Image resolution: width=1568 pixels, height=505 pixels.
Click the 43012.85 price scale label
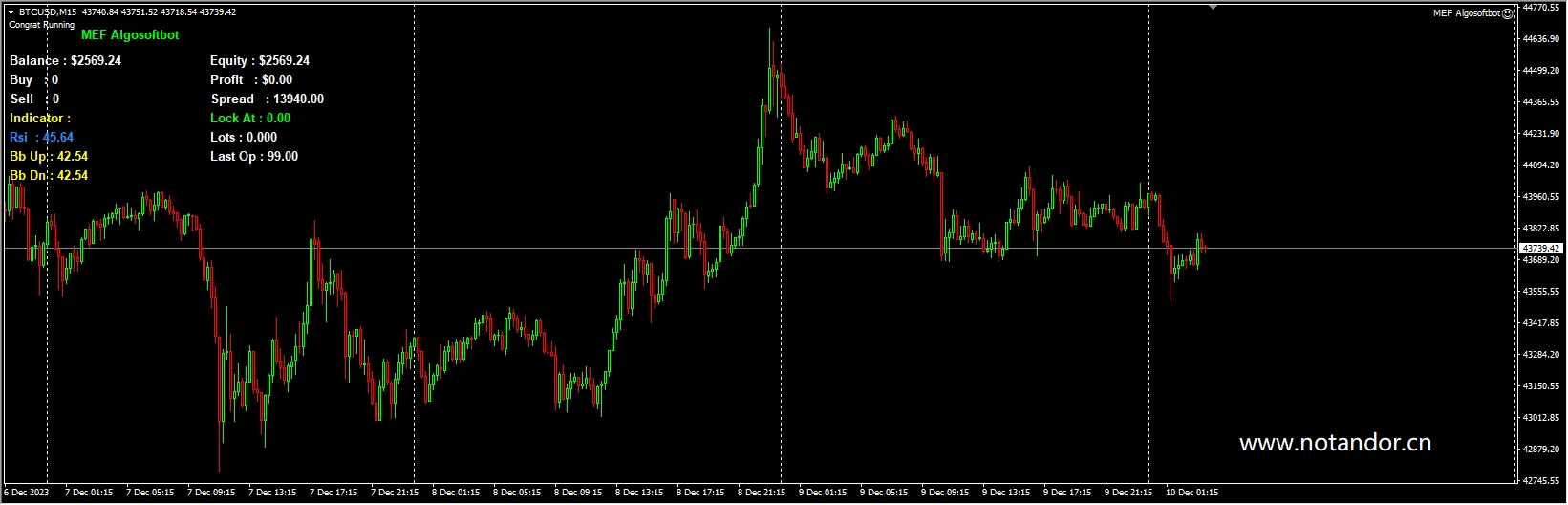(x=1541, y=418)
